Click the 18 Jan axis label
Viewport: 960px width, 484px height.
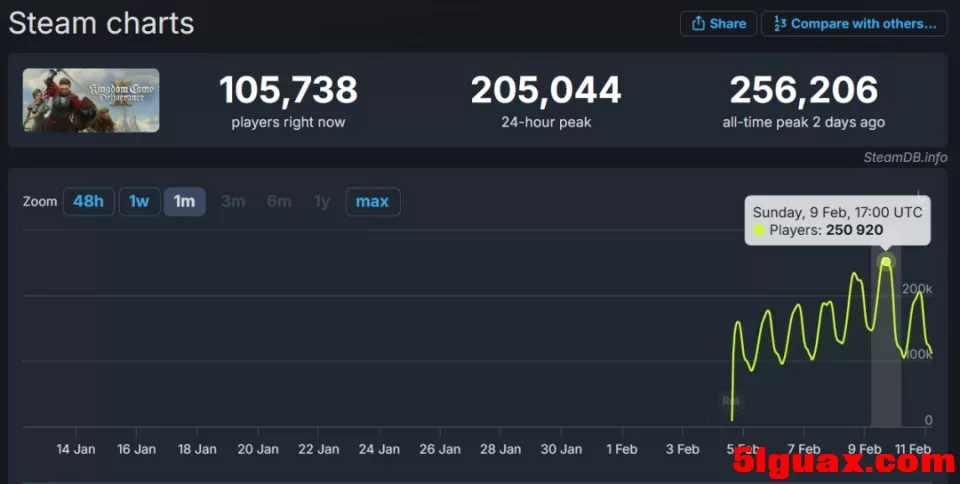tap(197, 449)
